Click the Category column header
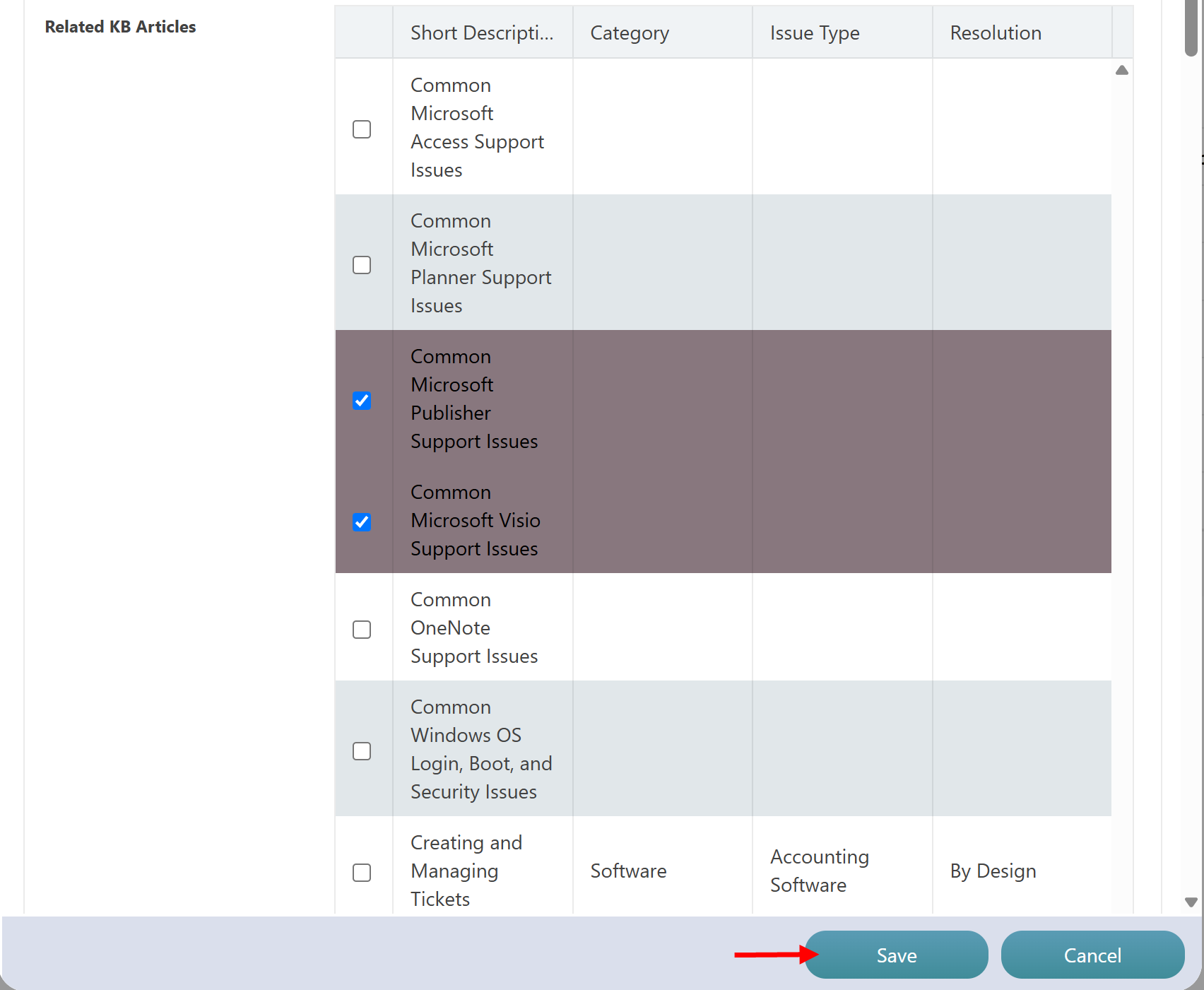1204x990 pixels. [x=630, y=33]
